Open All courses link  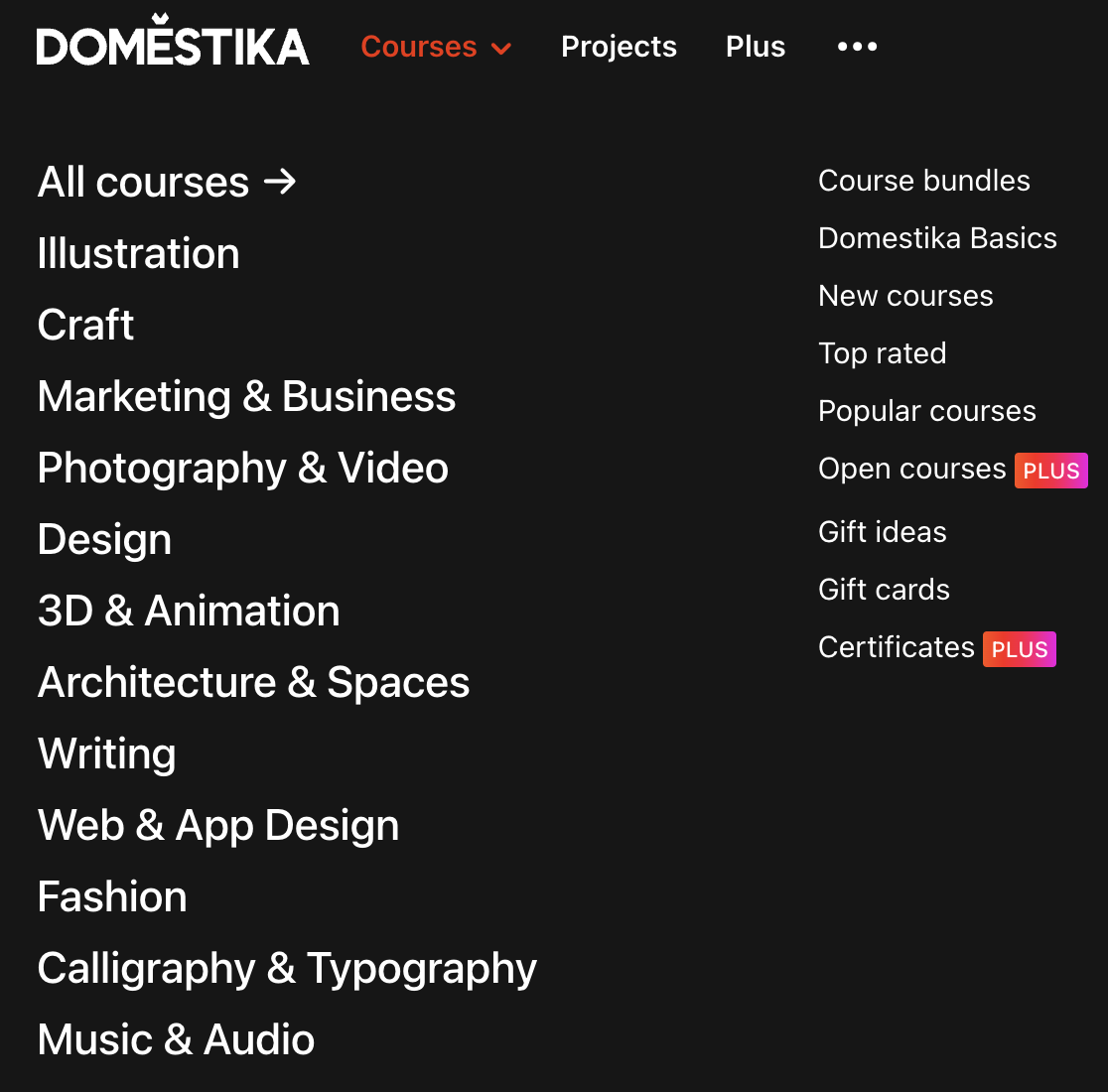(x=167, y=183)
